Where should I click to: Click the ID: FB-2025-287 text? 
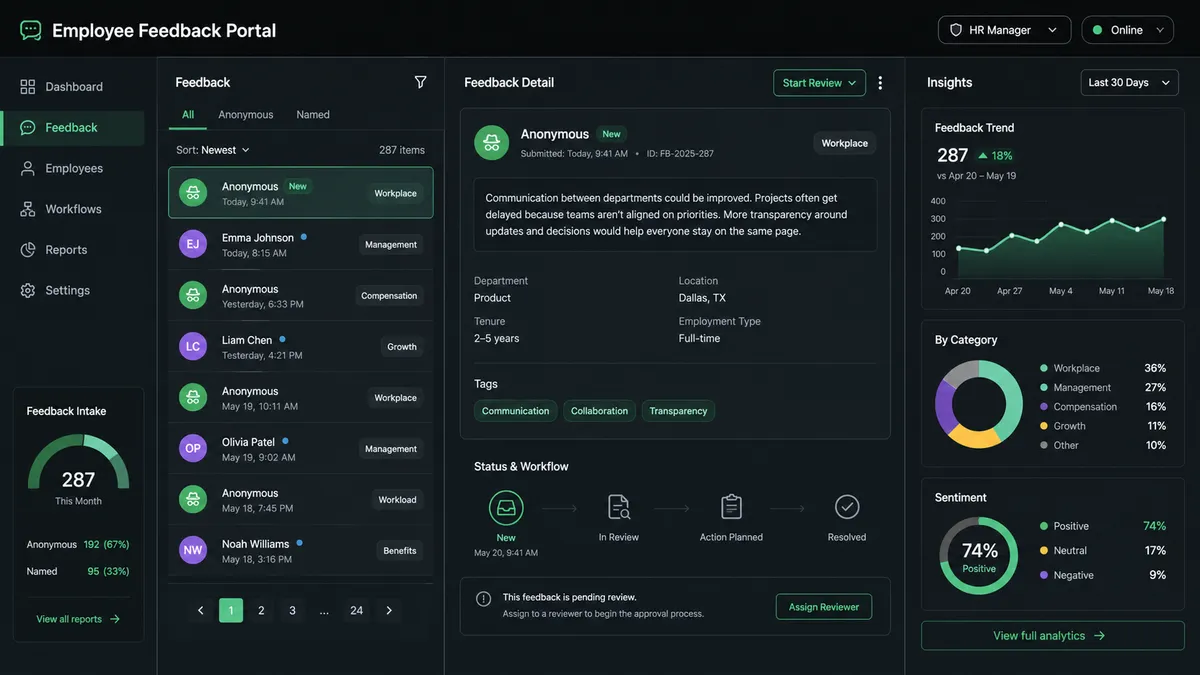pos(680,154)
